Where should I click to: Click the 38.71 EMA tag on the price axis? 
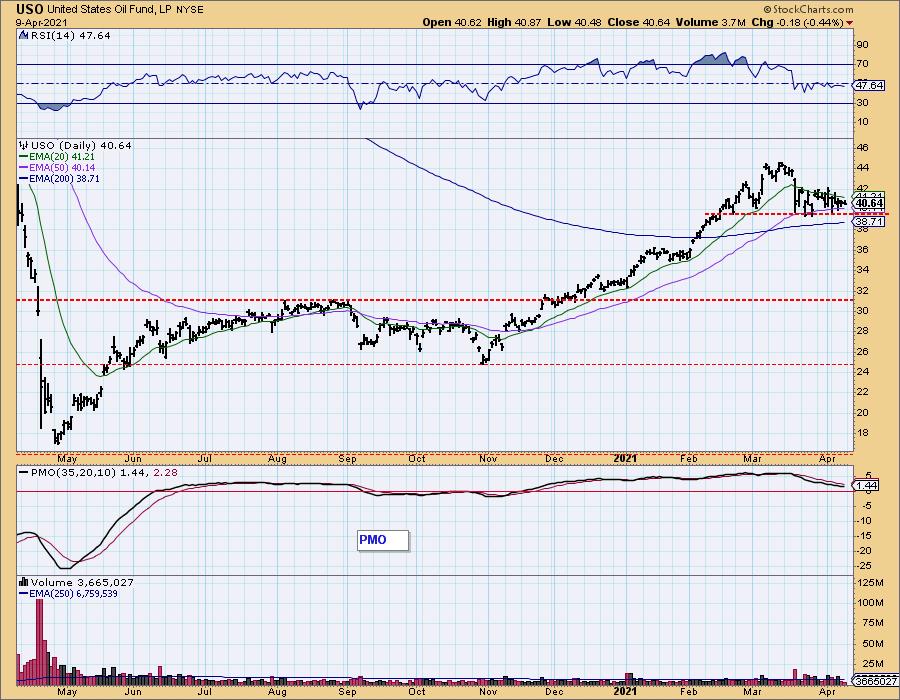(x=869, y=221)
